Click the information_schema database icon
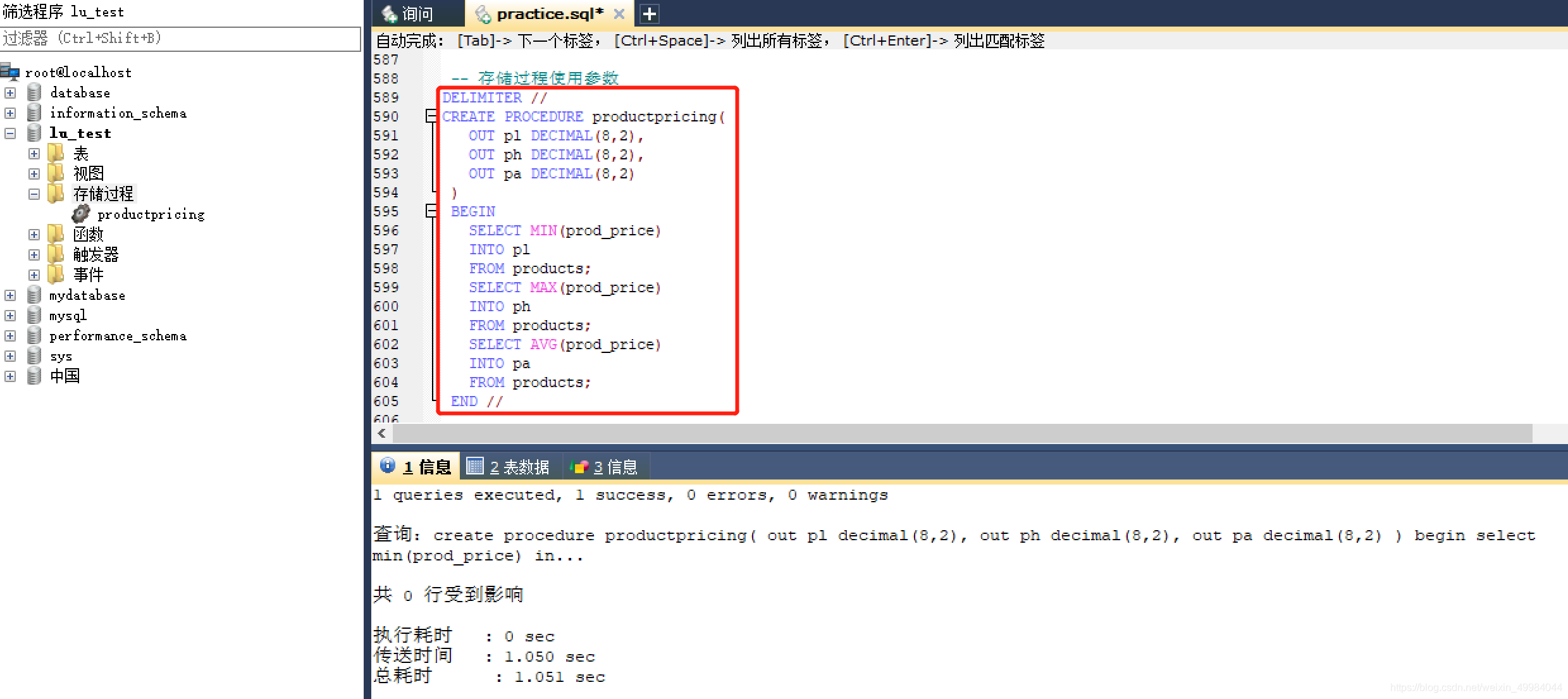Viewport: 1568px width, 699px height. pyautogui.click(x=34, y=113)
